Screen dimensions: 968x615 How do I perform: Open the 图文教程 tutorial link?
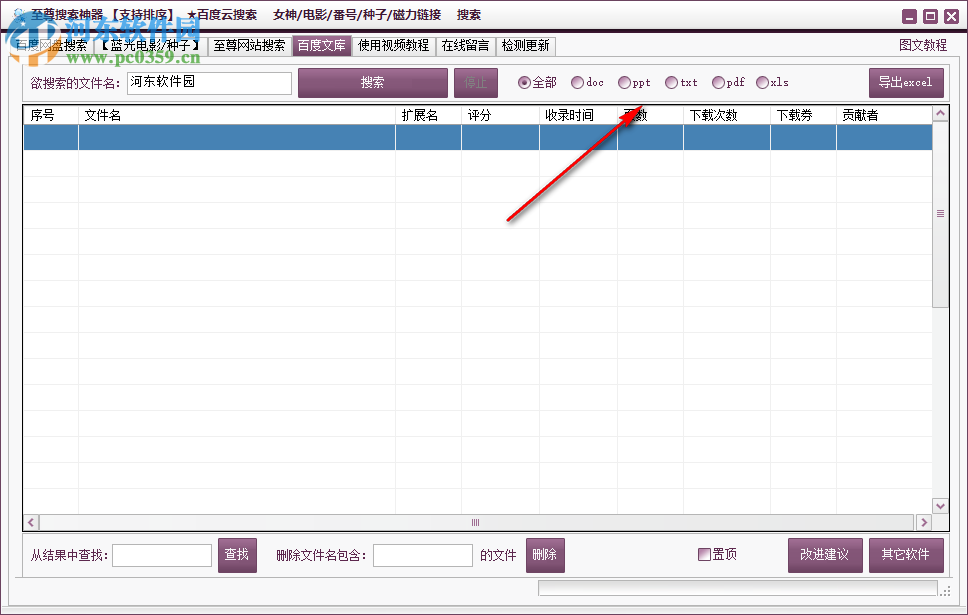point(923,45)
